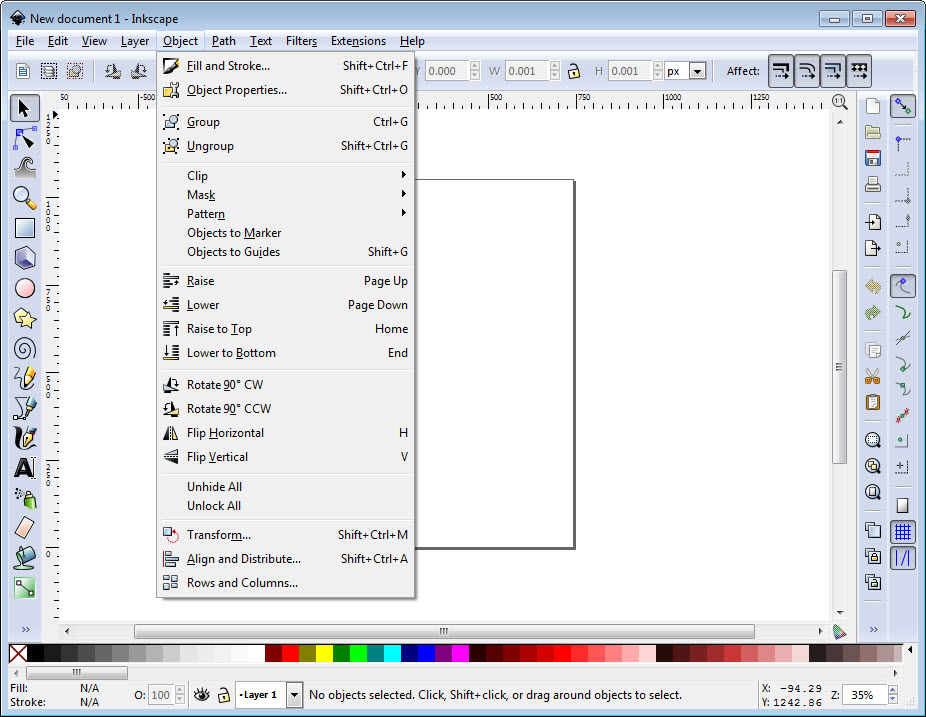Click the Undo arrow icon
Image resolution: width=926 pixels, height=717 pixels.
(873, 286)
